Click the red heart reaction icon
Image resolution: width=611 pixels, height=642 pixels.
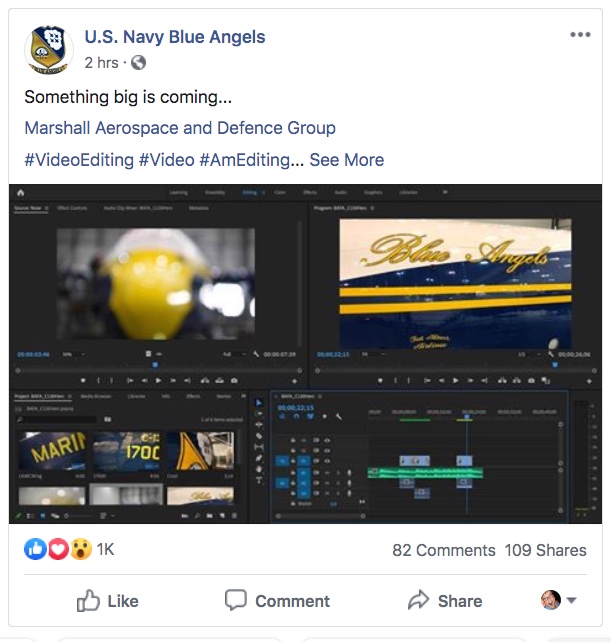[x=57, y=549]
